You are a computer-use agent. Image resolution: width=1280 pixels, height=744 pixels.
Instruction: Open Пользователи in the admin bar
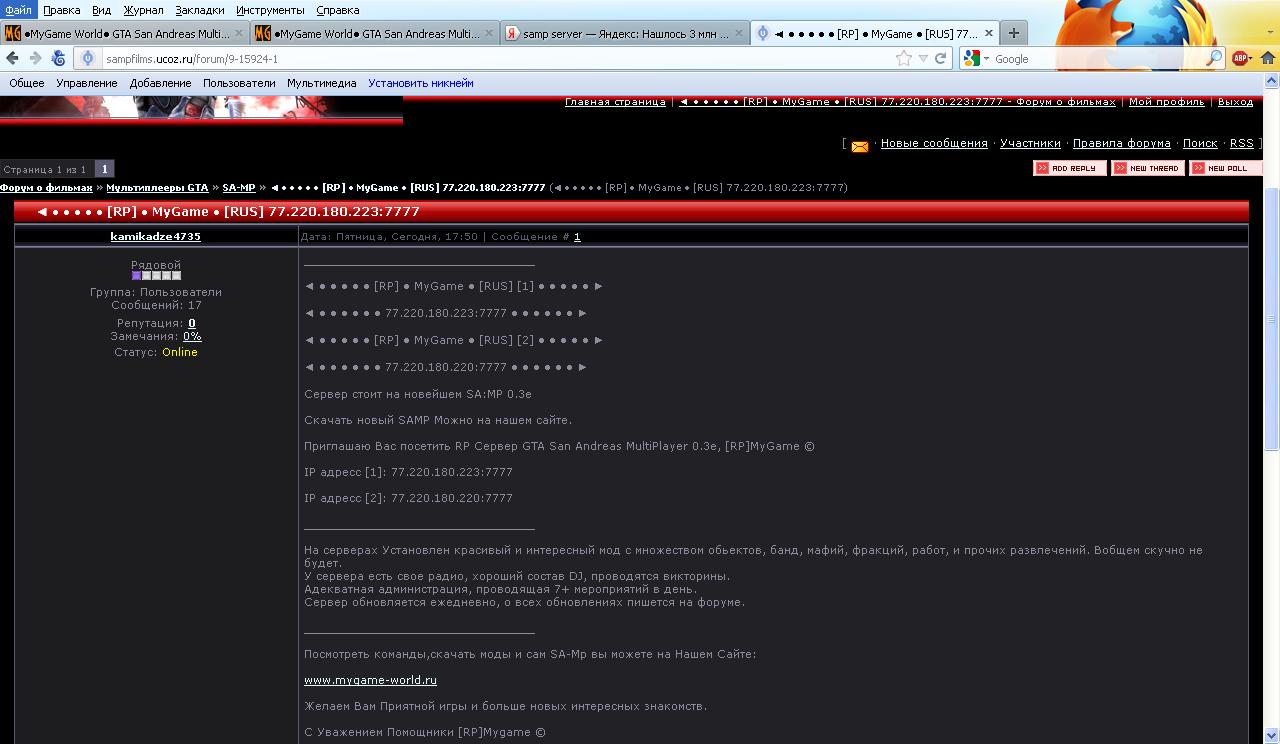pos(239,83)
